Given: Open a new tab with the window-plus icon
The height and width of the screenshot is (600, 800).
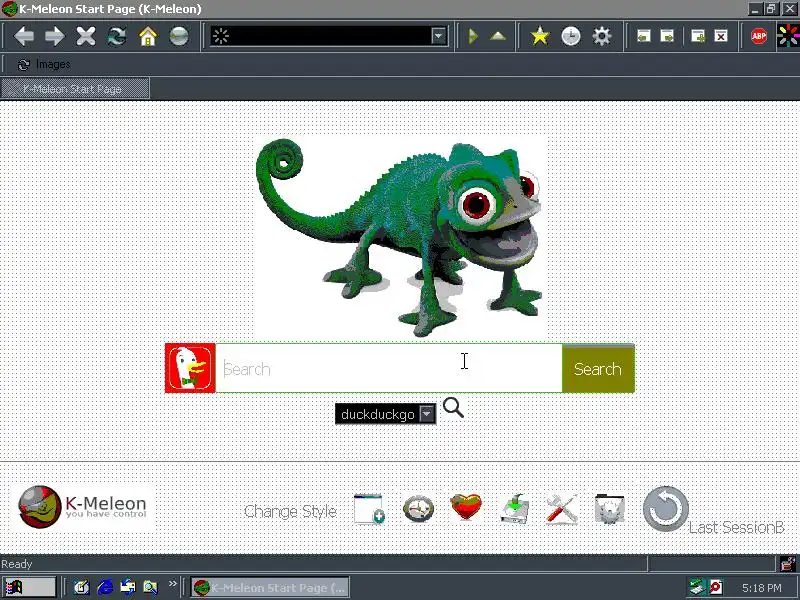Looking at the screenshot, I should pyautogui.click(x=697, y=36).
